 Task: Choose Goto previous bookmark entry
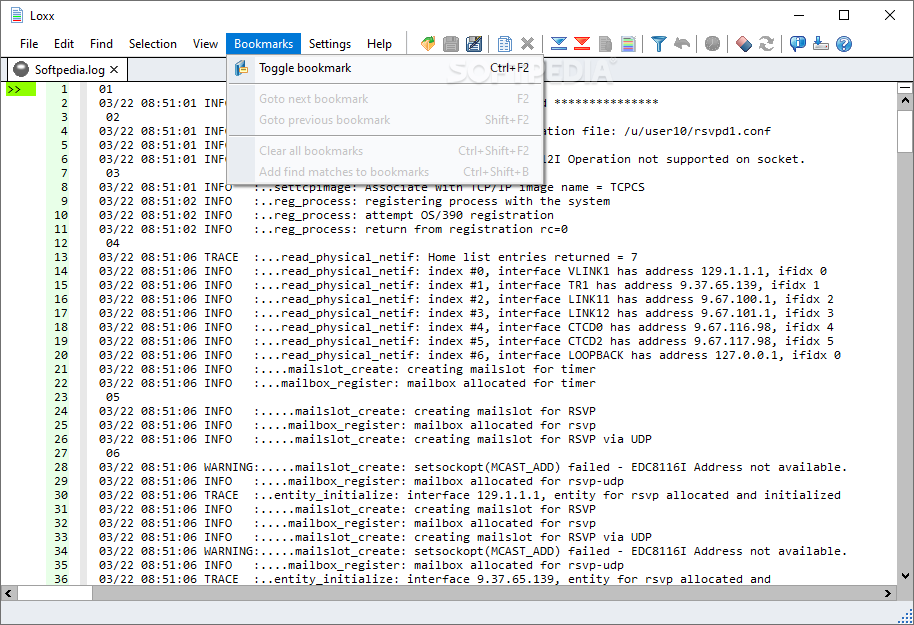(385, 120)
